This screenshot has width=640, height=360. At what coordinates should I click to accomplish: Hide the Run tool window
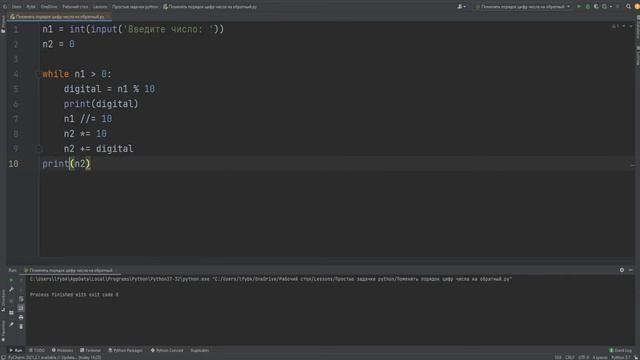[x=631, y=270]
